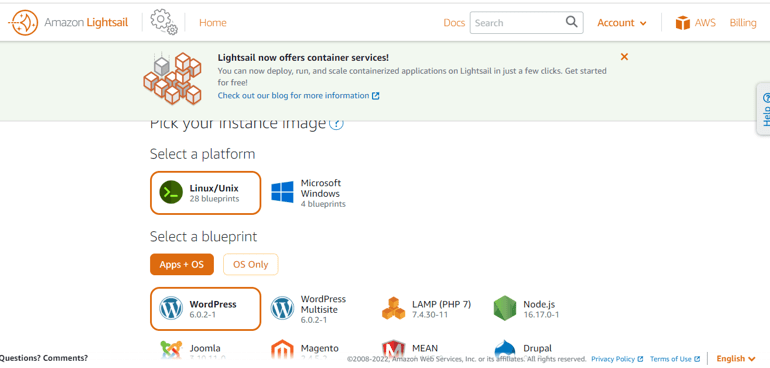Viewport: 770px width, 368px height.
Task: Open the settings gears icon in header
Action: point(164,22)
